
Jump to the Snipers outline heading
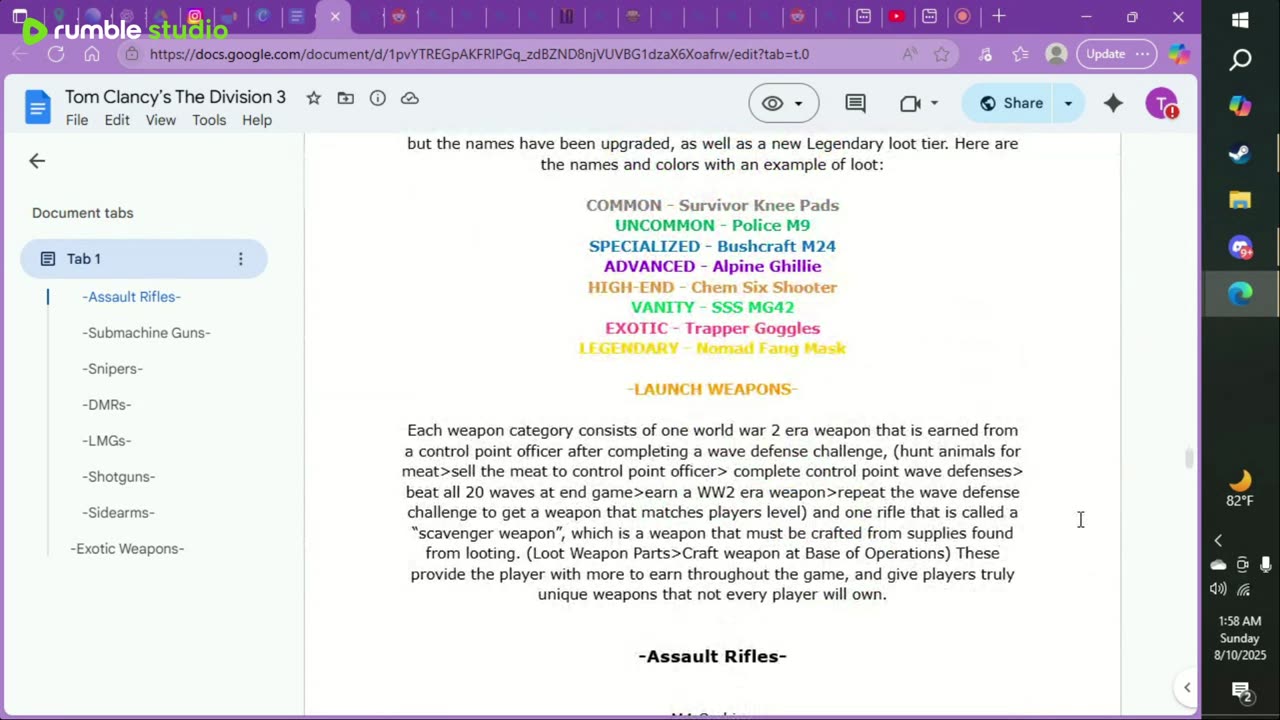(113, 369)
